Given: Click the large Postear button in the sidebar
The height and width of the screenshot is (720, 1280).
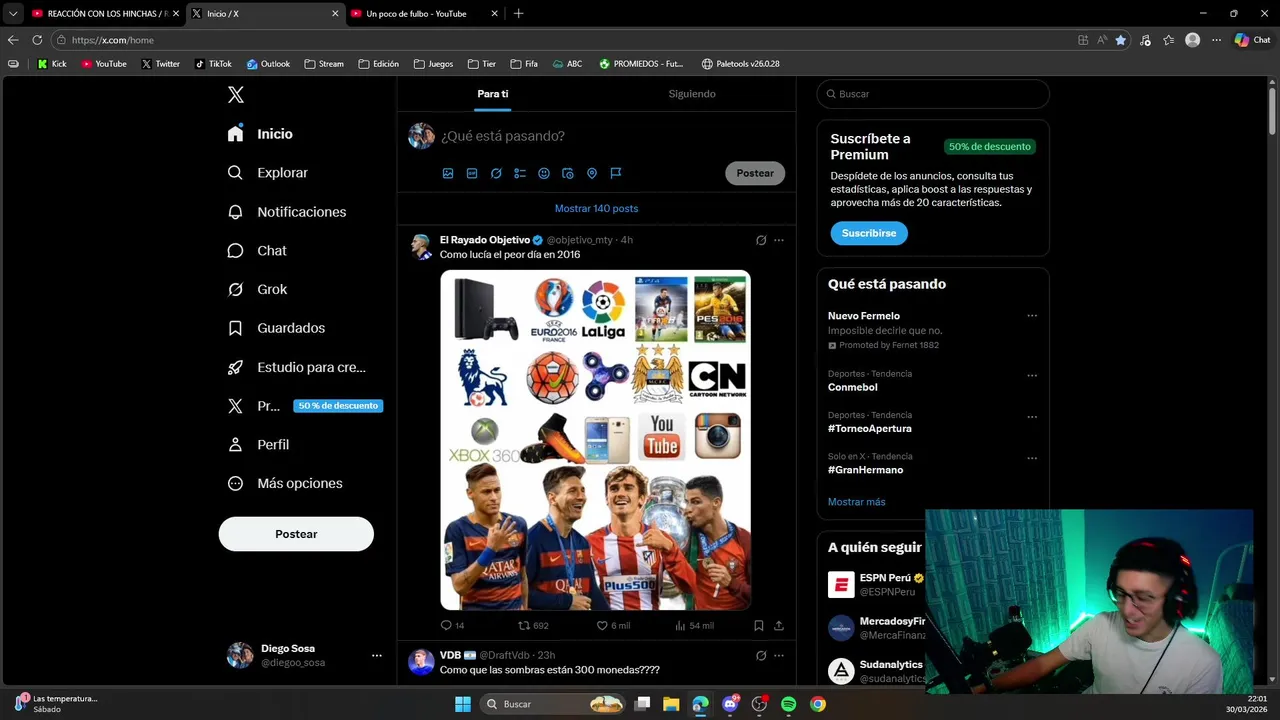Looking at the screenshot, I should [296, 534].
